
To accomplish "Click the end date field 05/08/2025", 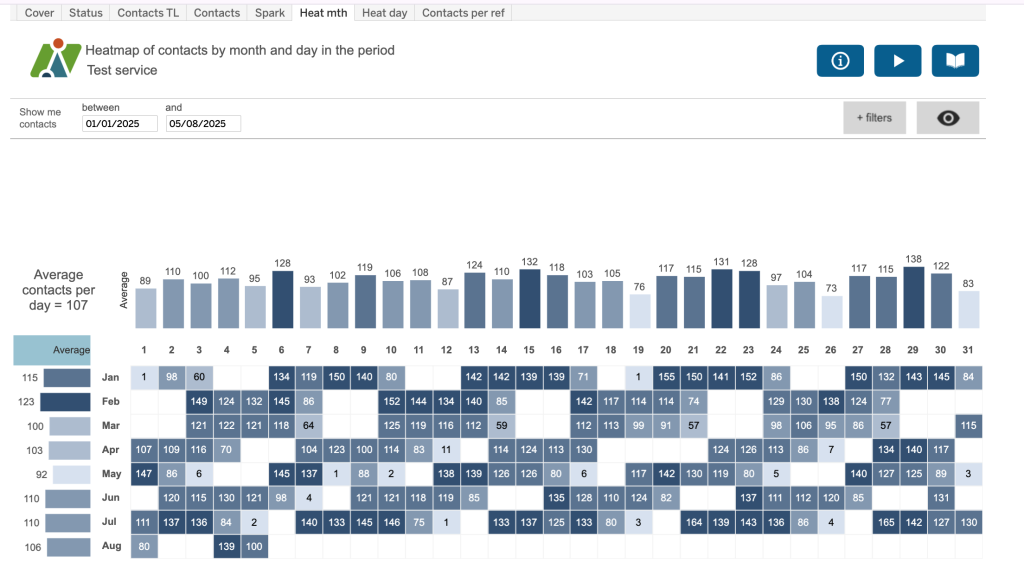I will (203, 124).
